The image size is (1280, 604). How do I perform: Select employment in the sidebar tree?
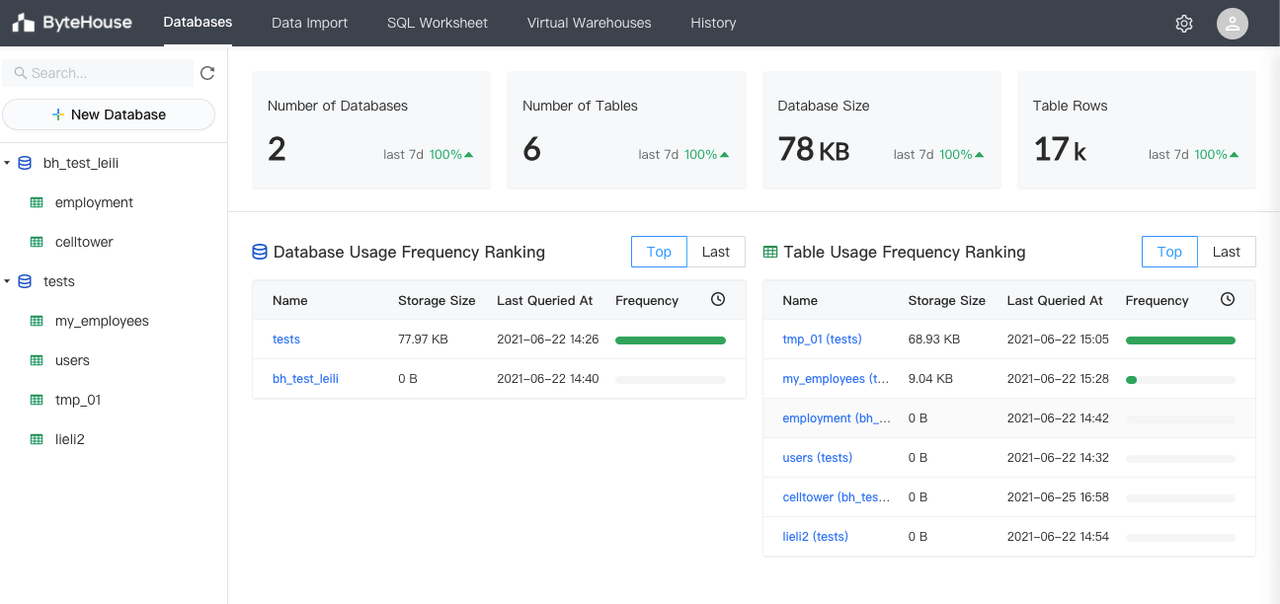[94, 202]
